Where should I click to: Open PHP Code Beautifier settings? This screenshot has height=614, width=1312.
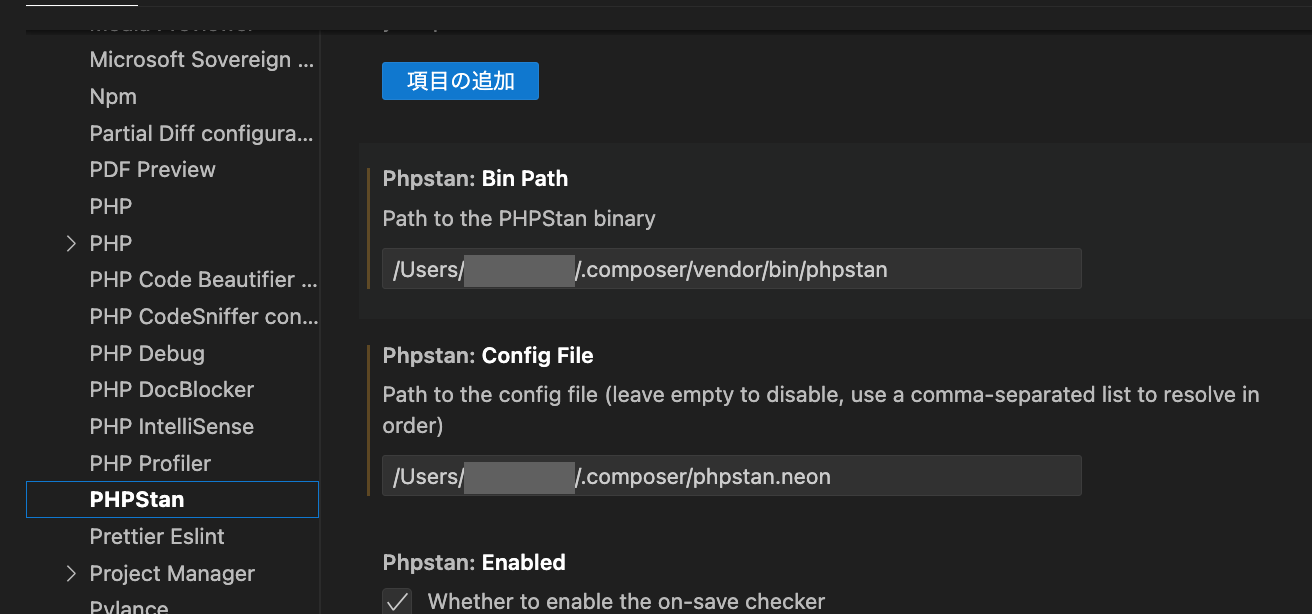click(x=203, y=279)
